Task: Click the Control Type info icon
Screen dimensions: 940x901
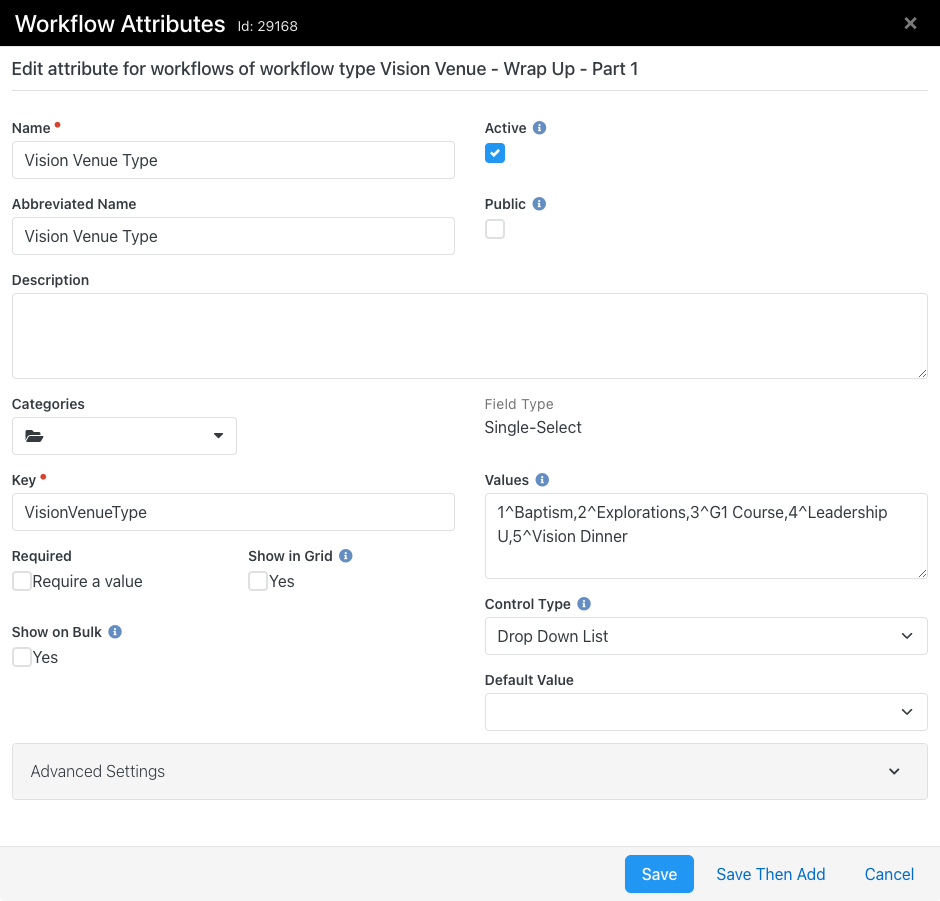Action: tap(584, 604)
